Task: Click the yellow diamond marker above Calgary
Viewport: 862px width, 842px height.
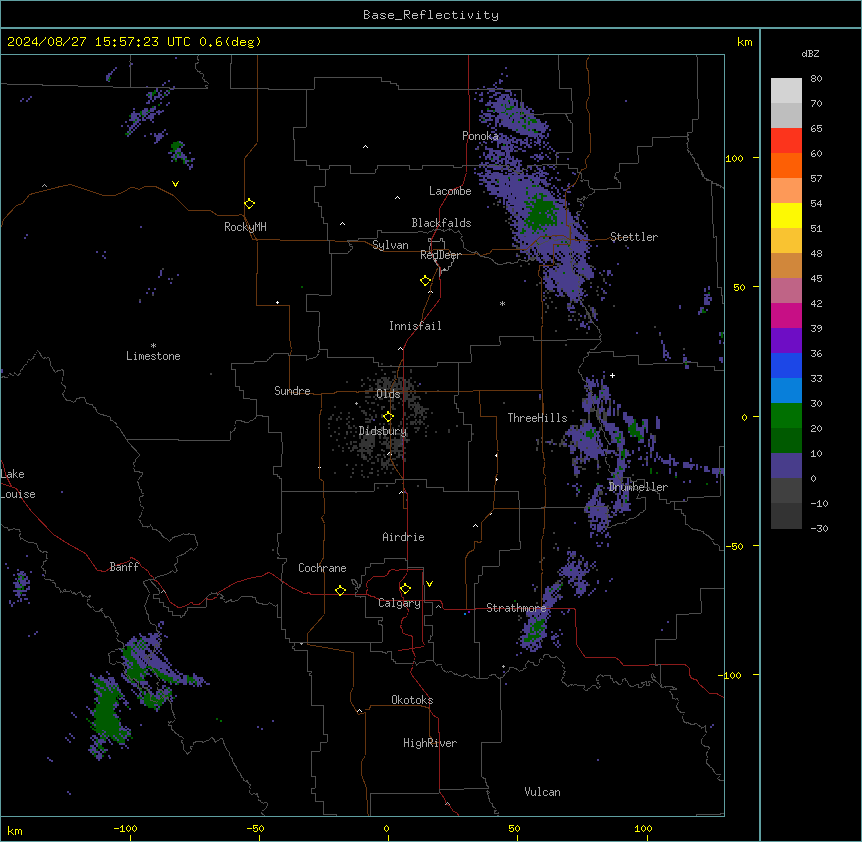Action: pos(405,589)
